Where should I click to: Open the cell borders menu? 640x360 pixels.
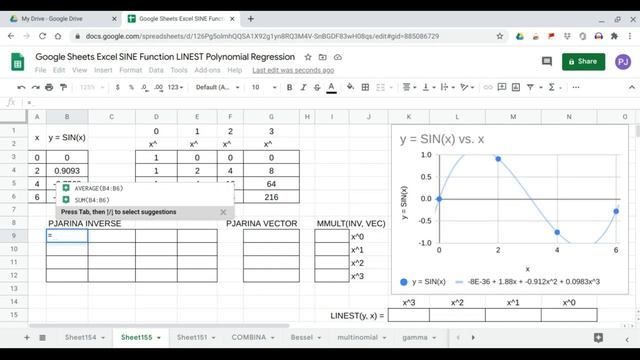pyautogui.click(x=365, y=87)
